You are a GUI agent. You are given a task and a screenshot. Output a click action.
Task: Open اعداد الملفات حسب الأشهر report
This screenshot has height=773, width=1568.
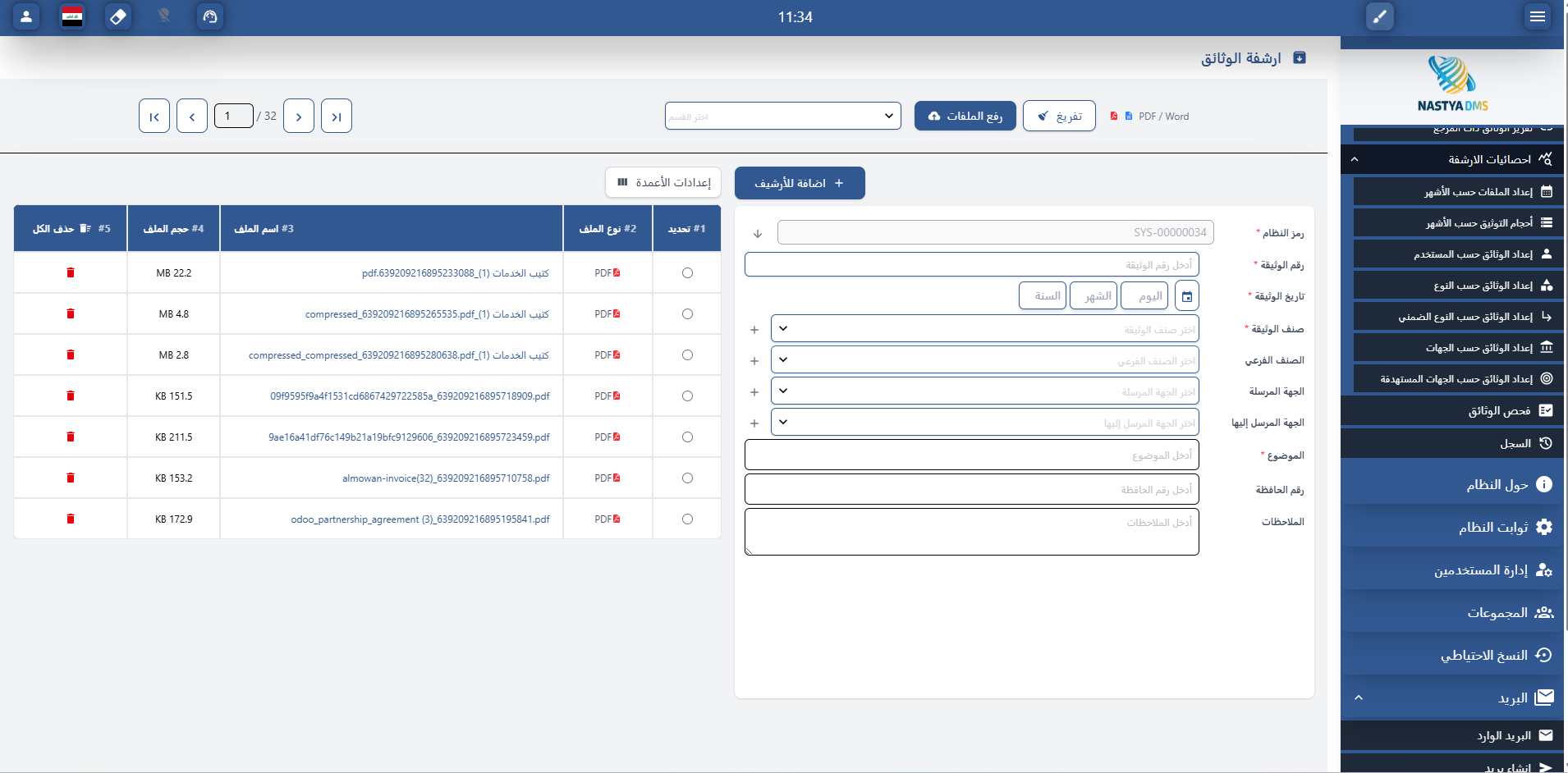(x=1459, y=191)
